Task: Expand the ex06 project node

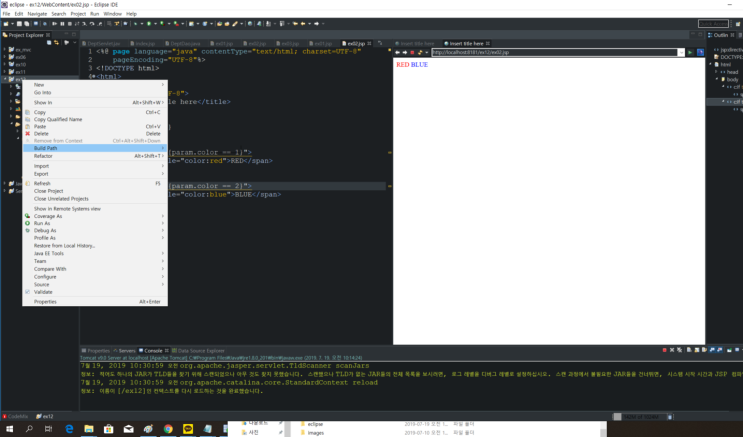Action: click(5, 57)
